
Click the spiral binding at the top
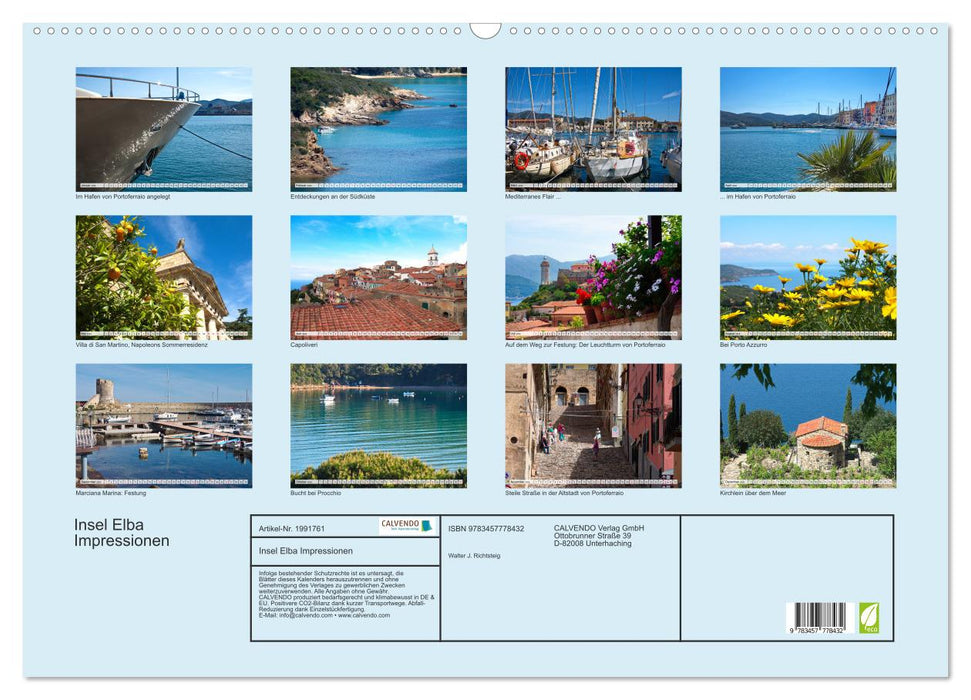(485, 30)
